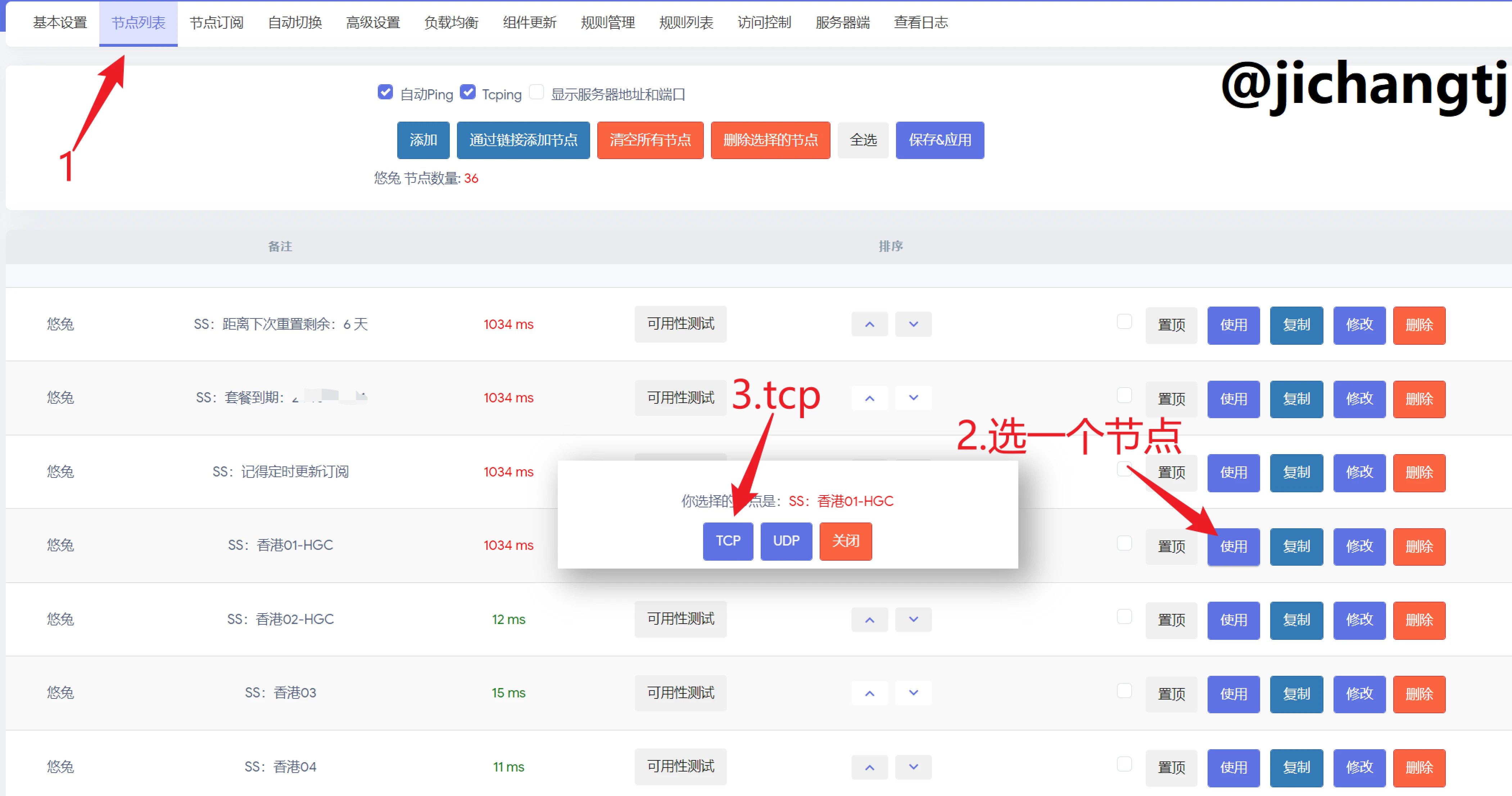Screen dimensions: 1512x796
Task: Enable 显示服务器地址和端口 checkbox
Action: tap(537, 92)
